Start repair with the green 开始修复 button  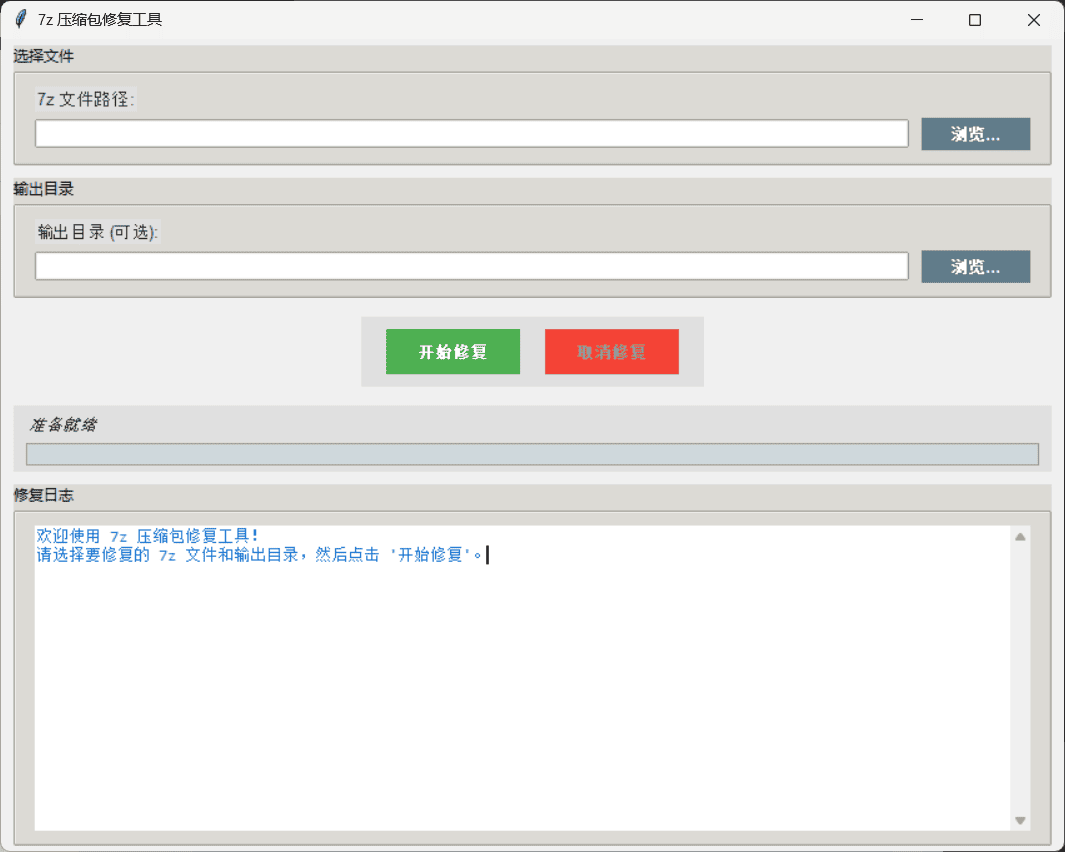pyautogui.click(x=453, y=351)
